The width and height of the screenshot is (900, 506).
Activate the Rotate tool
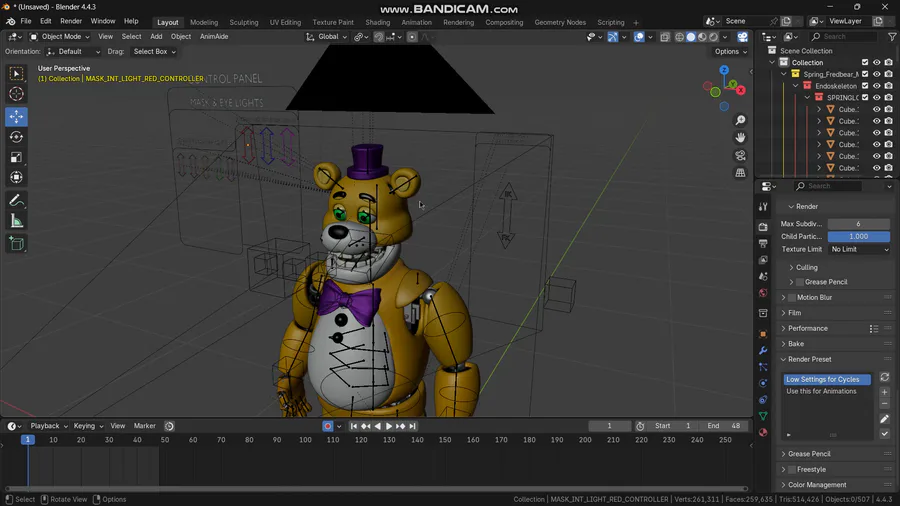click(x=16, y=137)
